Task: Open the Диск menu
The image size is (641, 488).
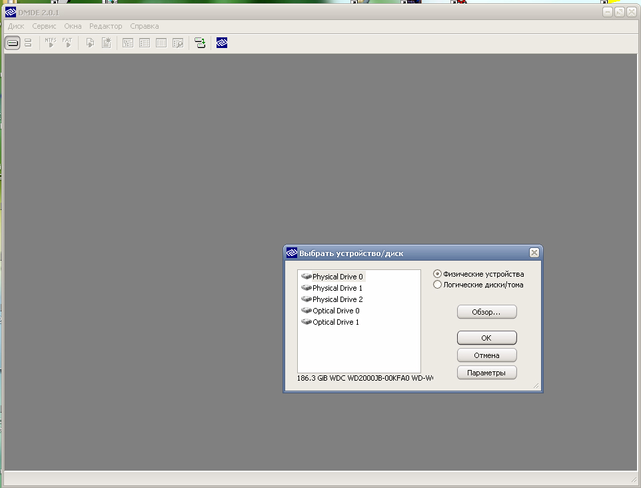Action: coord(16,26)
